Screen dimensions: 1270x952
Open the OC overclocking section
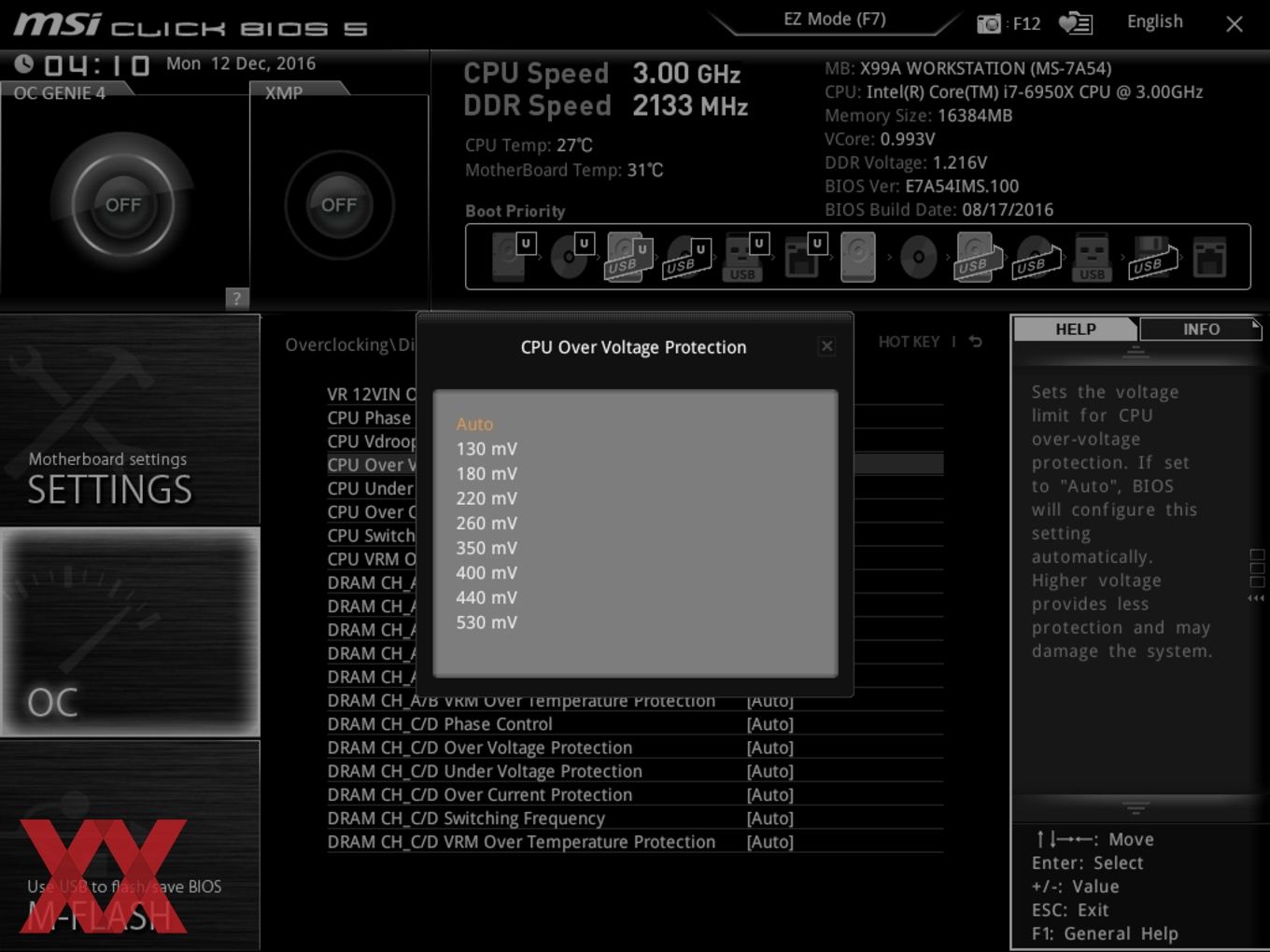130,632
